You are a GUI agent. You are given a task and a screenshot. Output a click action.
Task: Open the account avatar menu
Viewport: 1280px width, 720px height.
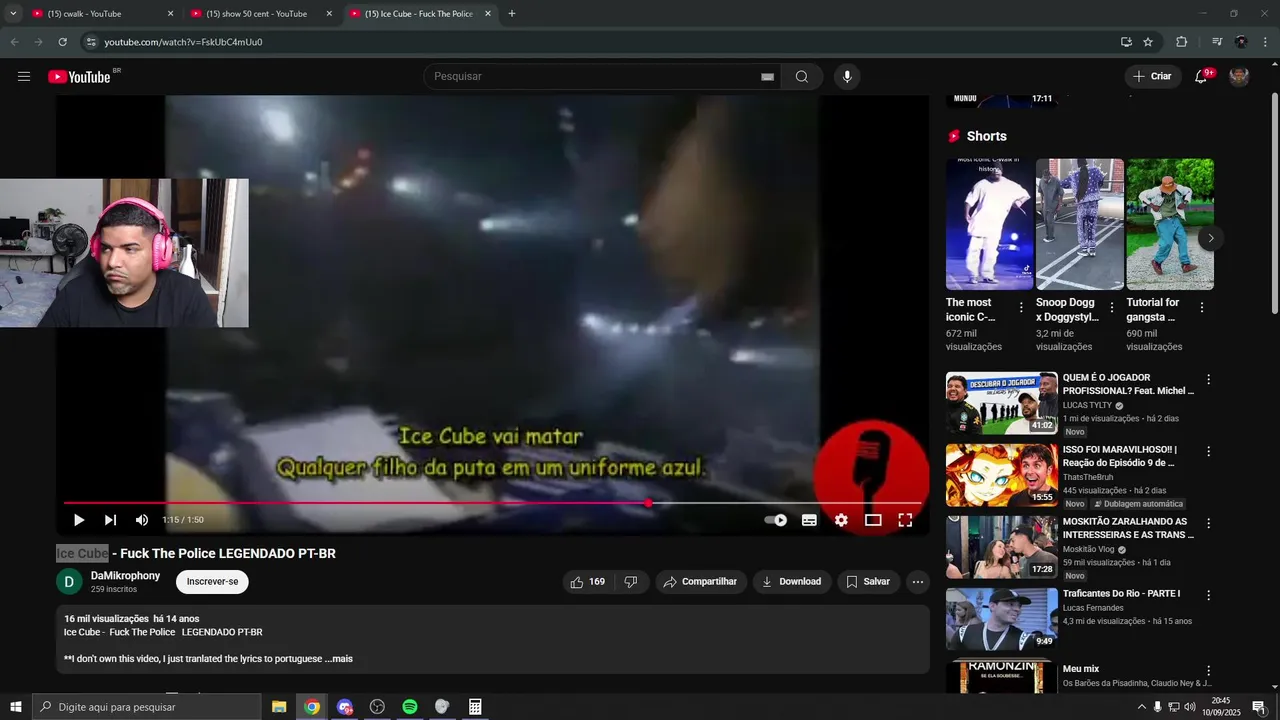pyautogui.click(x=1239, y=76)
